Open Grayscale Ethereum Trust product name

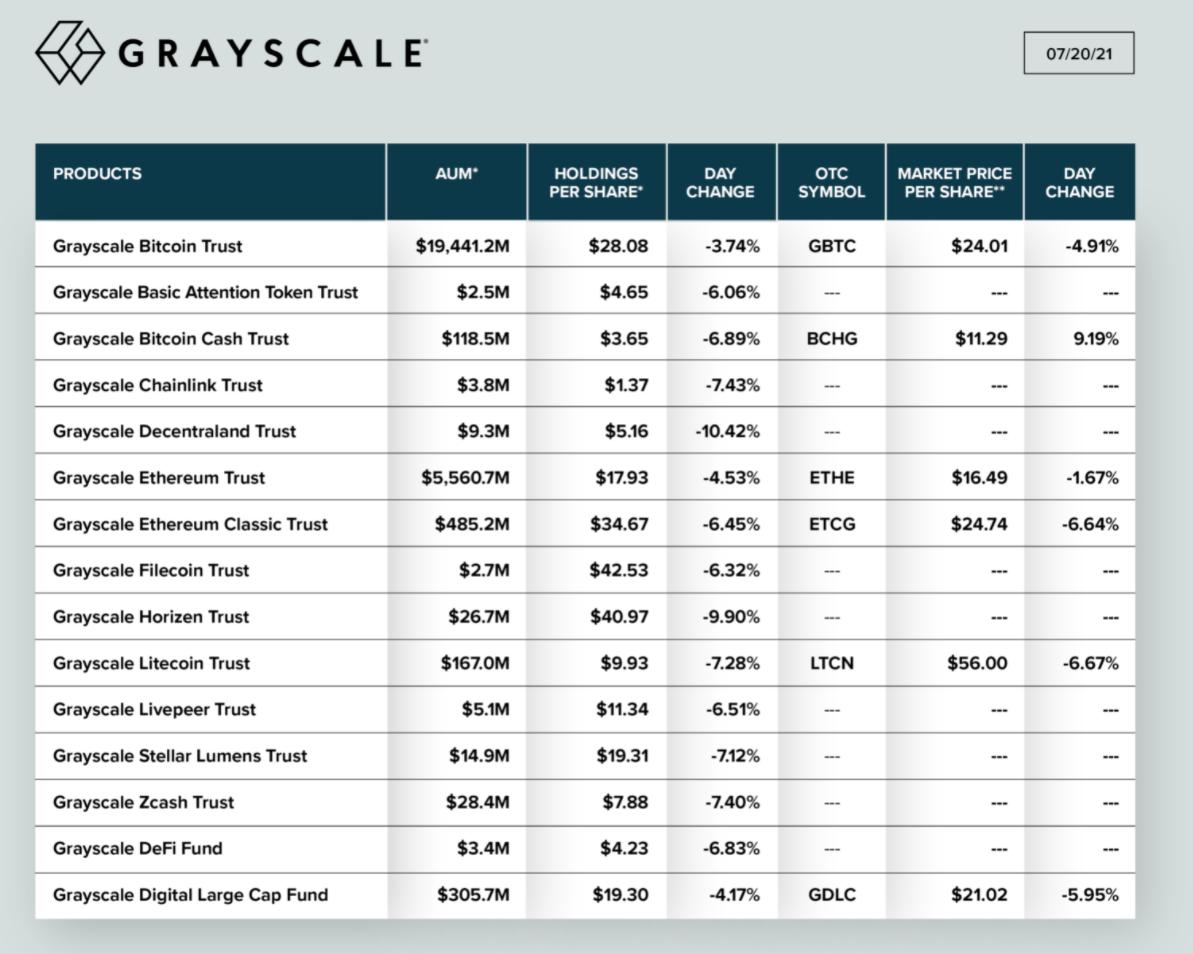[159, 478]
